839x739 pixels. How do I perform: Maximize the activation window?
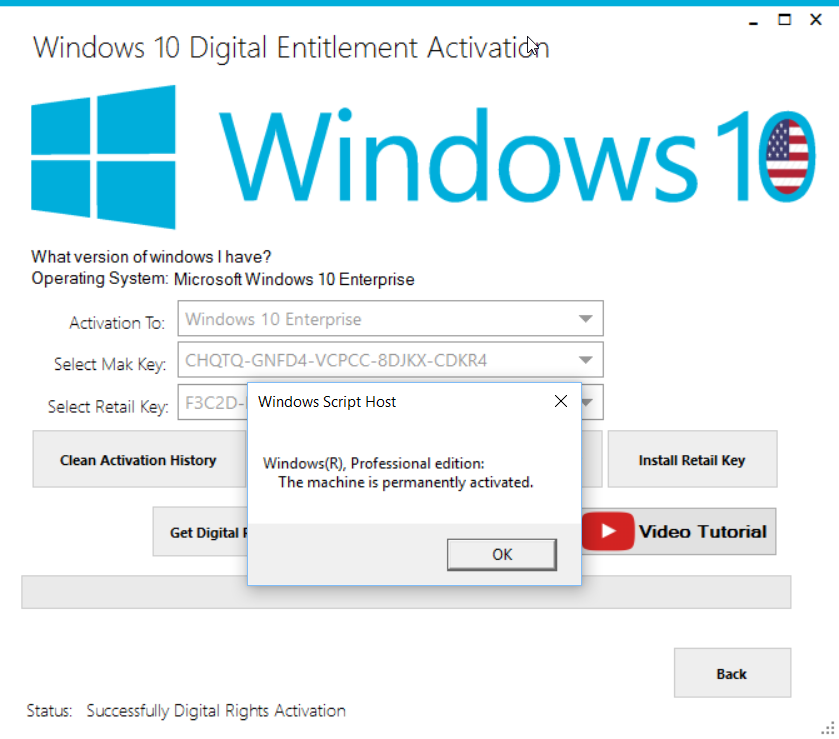(x=784, y=20)
